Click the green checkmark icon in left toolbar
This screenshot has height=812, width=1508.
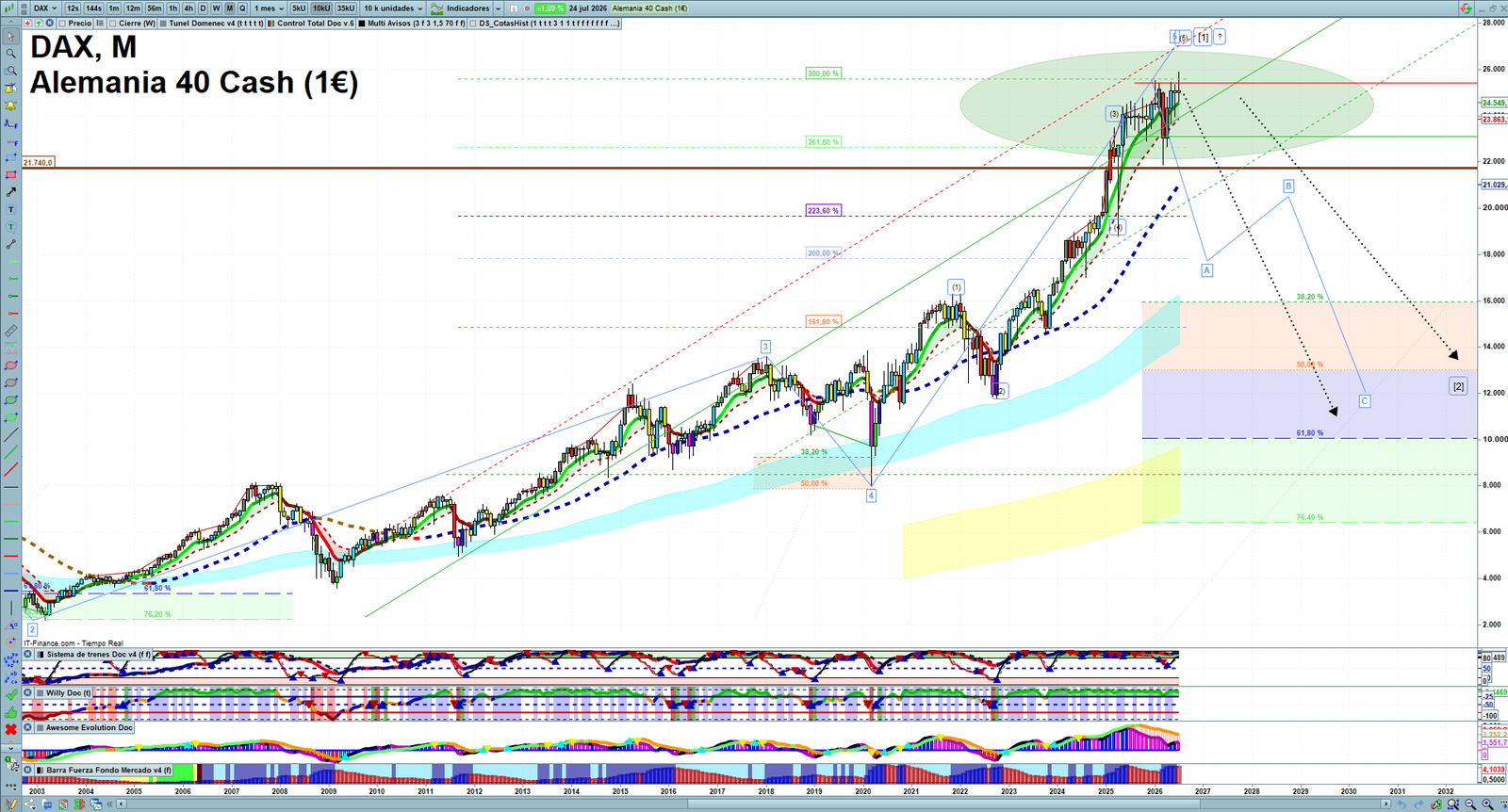[10, 694]
